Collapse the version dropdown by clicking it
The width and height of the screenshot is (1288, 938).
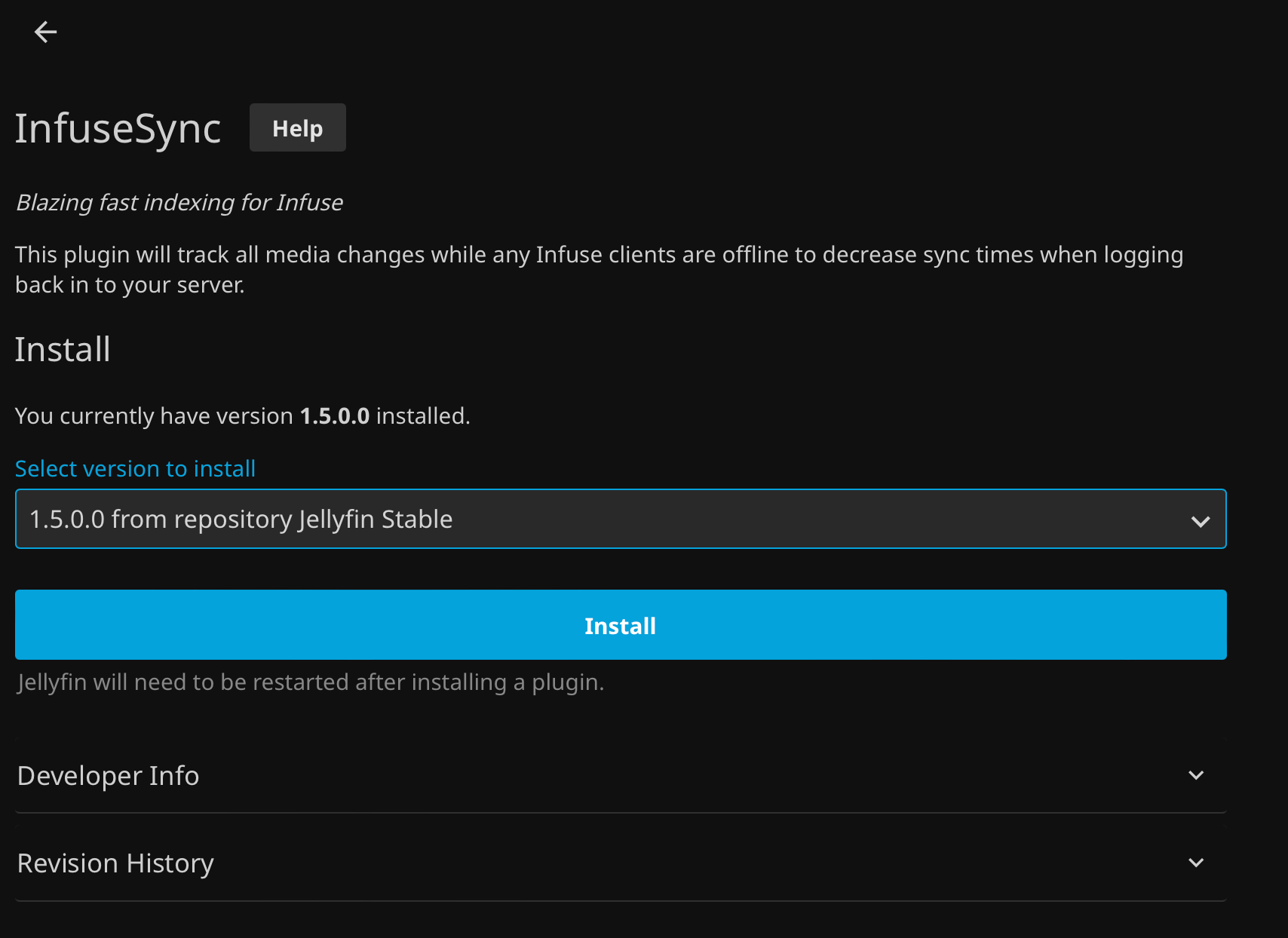pos(620,519)
